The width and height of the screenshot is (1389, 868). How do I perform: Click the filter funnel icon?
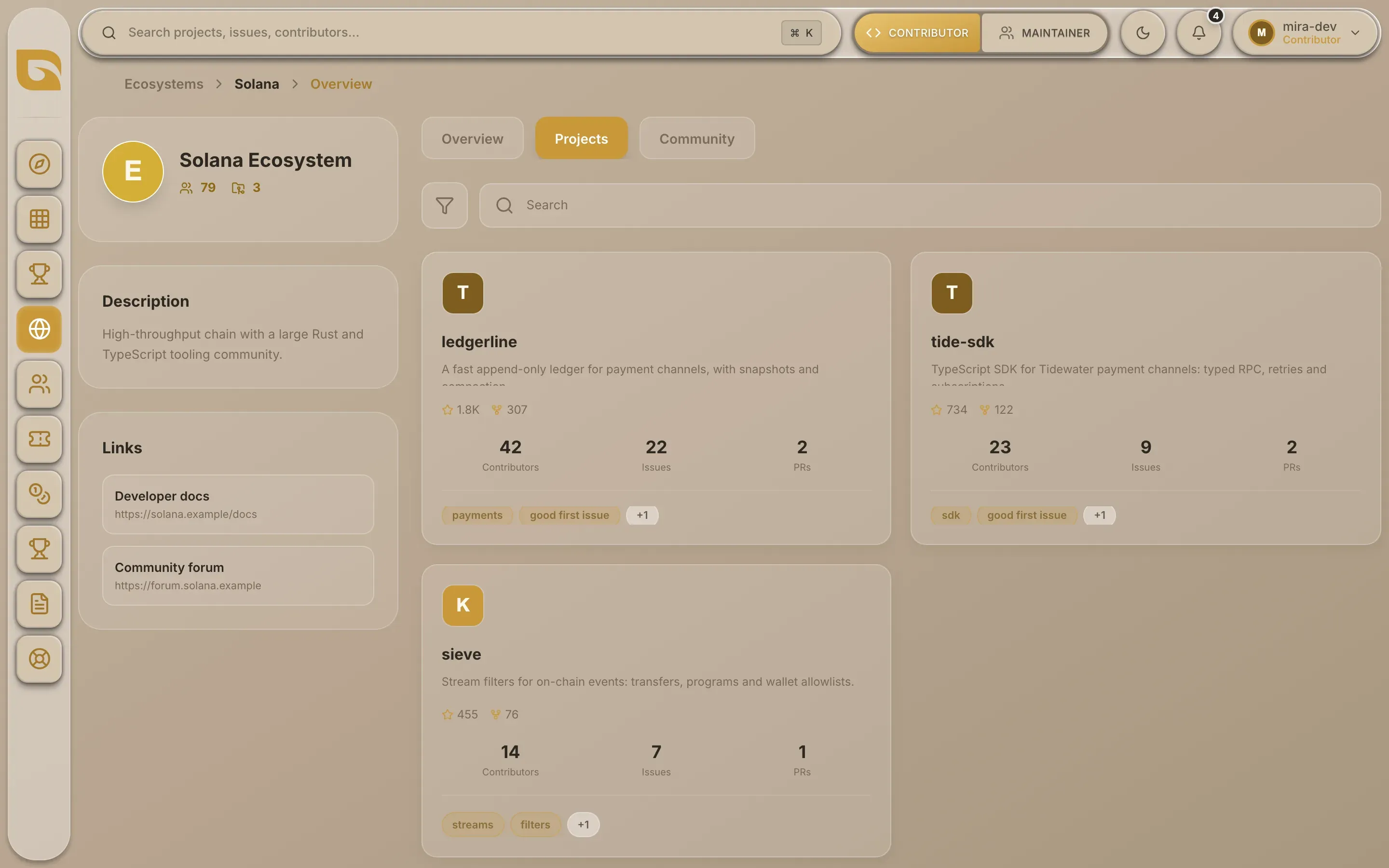[444, 205]
